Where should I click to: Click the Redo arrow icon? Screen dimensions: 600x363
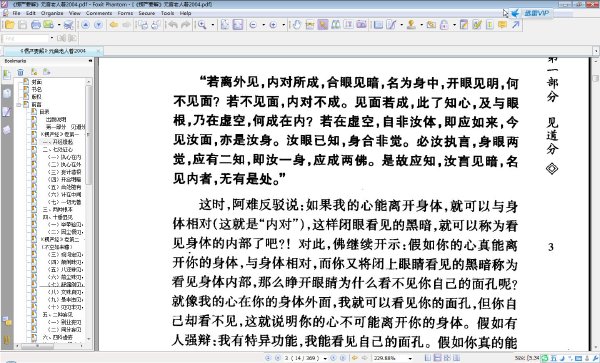coord(186,25)
